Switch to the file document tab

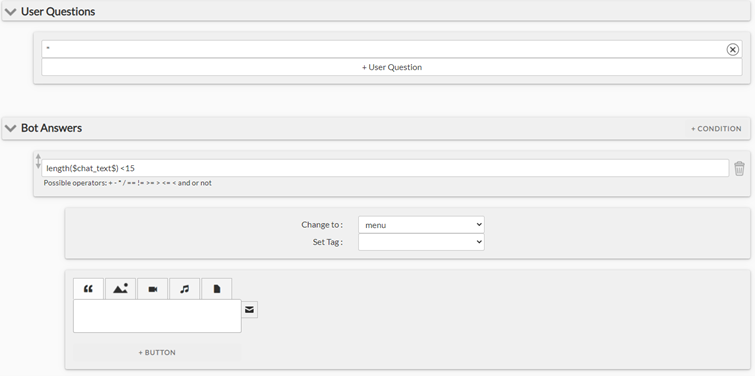click(217, 289)
